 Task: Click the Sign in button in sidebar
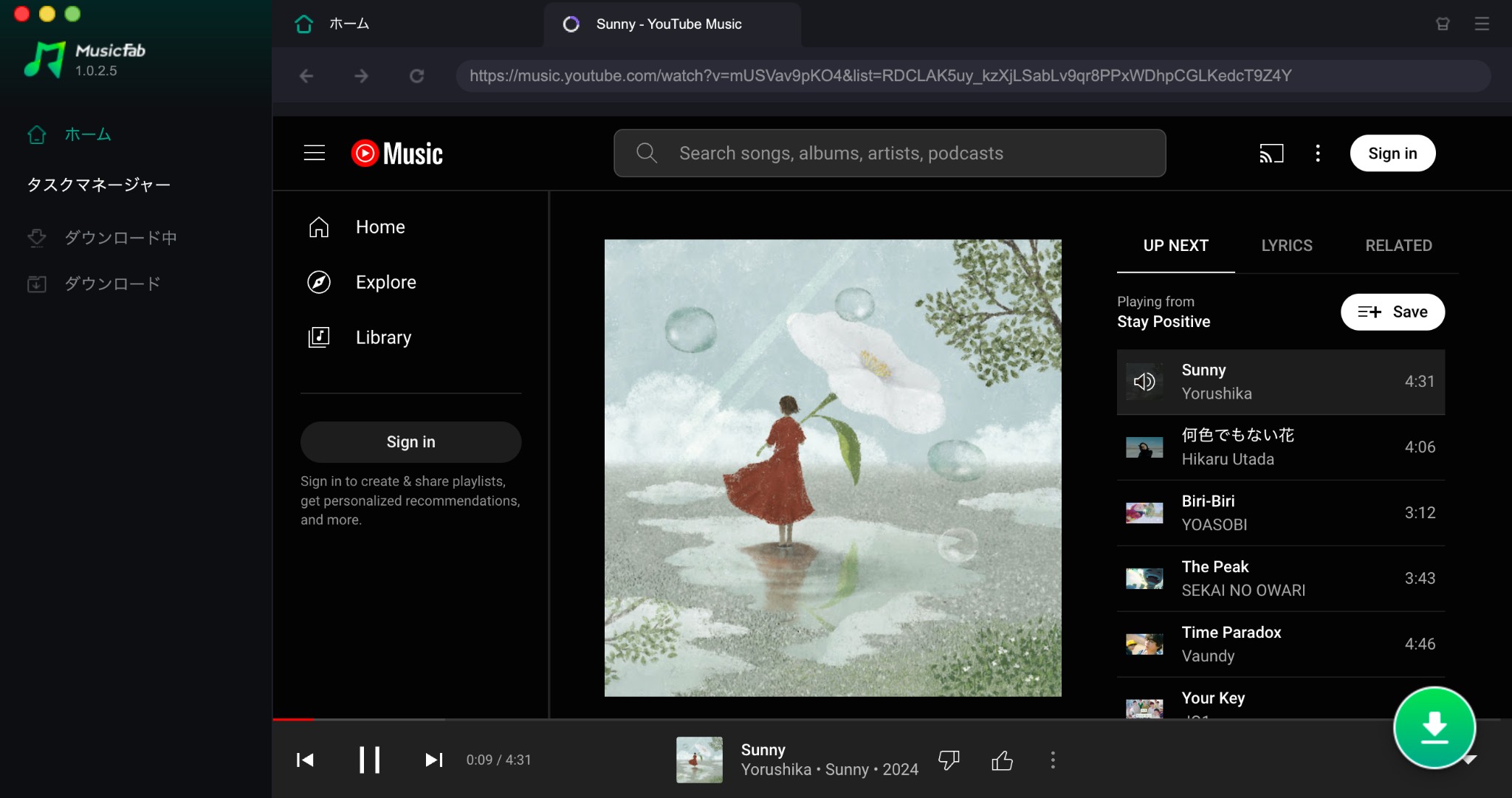(410, 441)
